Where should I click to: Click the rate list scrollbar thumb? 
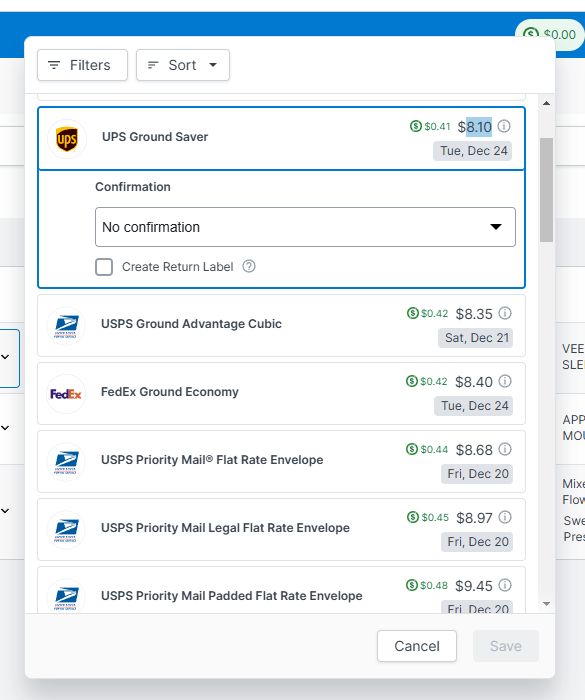pyautogui.click(x=546, y=190)
